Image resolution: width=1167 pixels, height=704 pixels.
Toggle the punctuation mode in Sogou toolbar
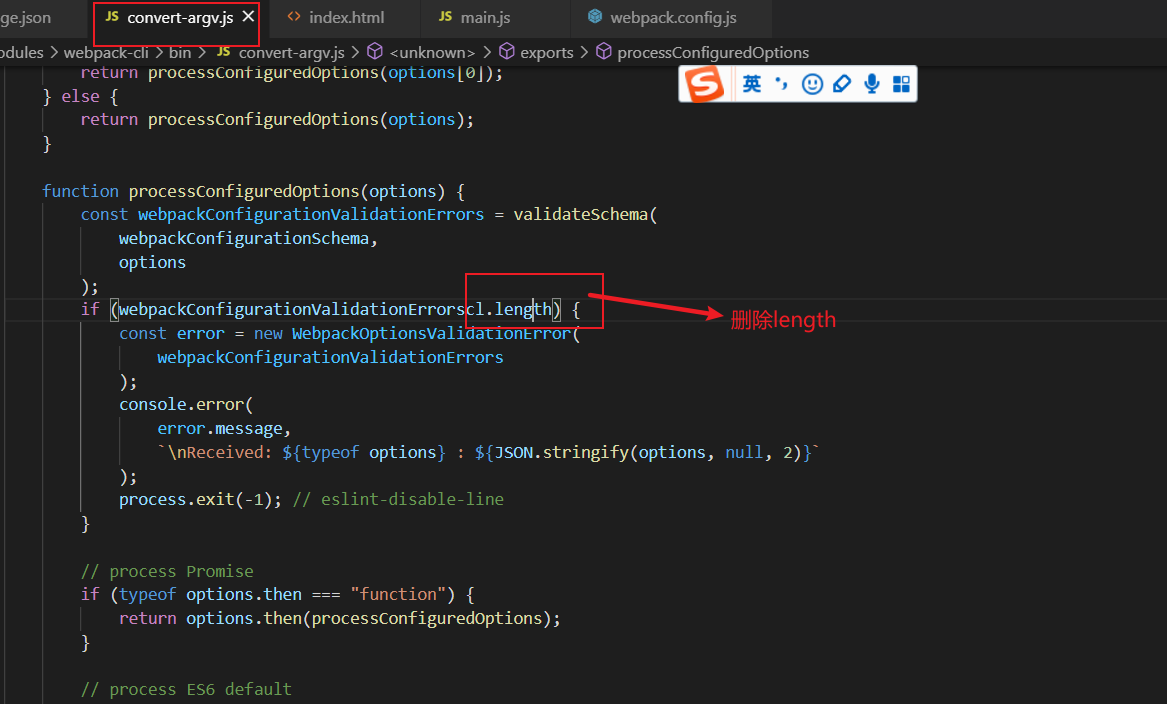coord(781,84)
